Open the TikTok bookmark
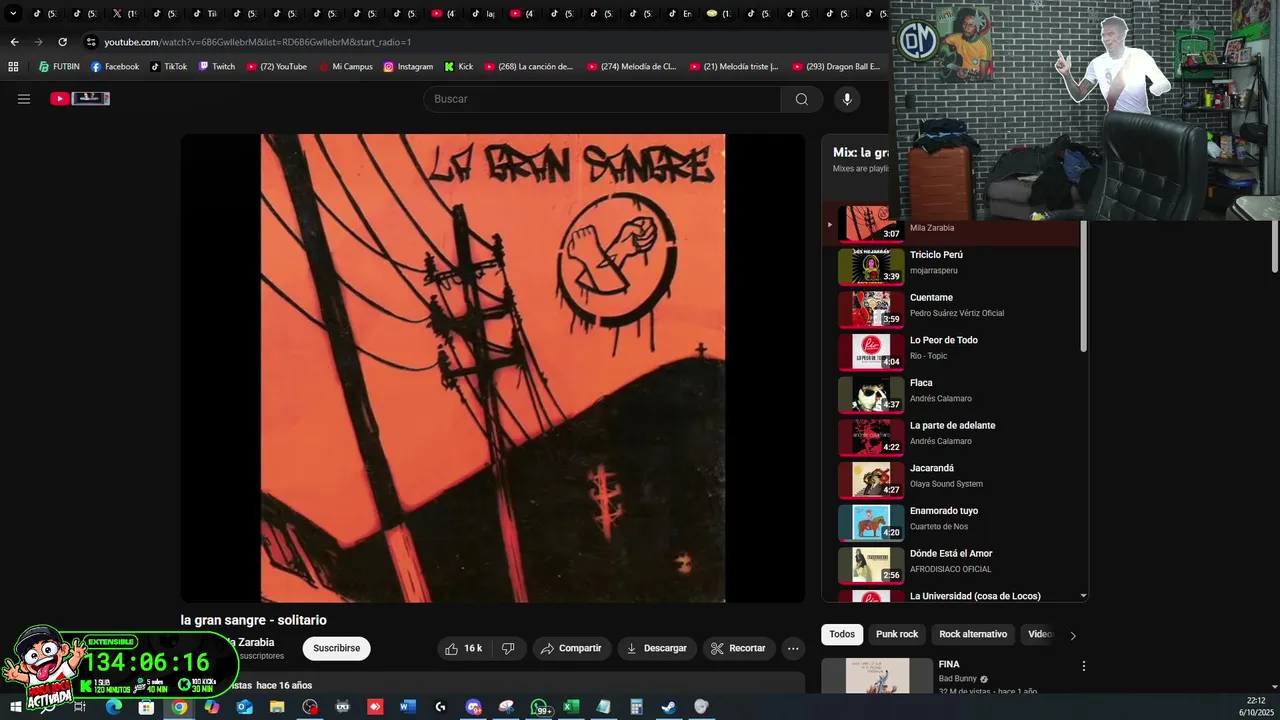Image resolution: width=1280 pixels, height=720 pixels. coord(169,67)
